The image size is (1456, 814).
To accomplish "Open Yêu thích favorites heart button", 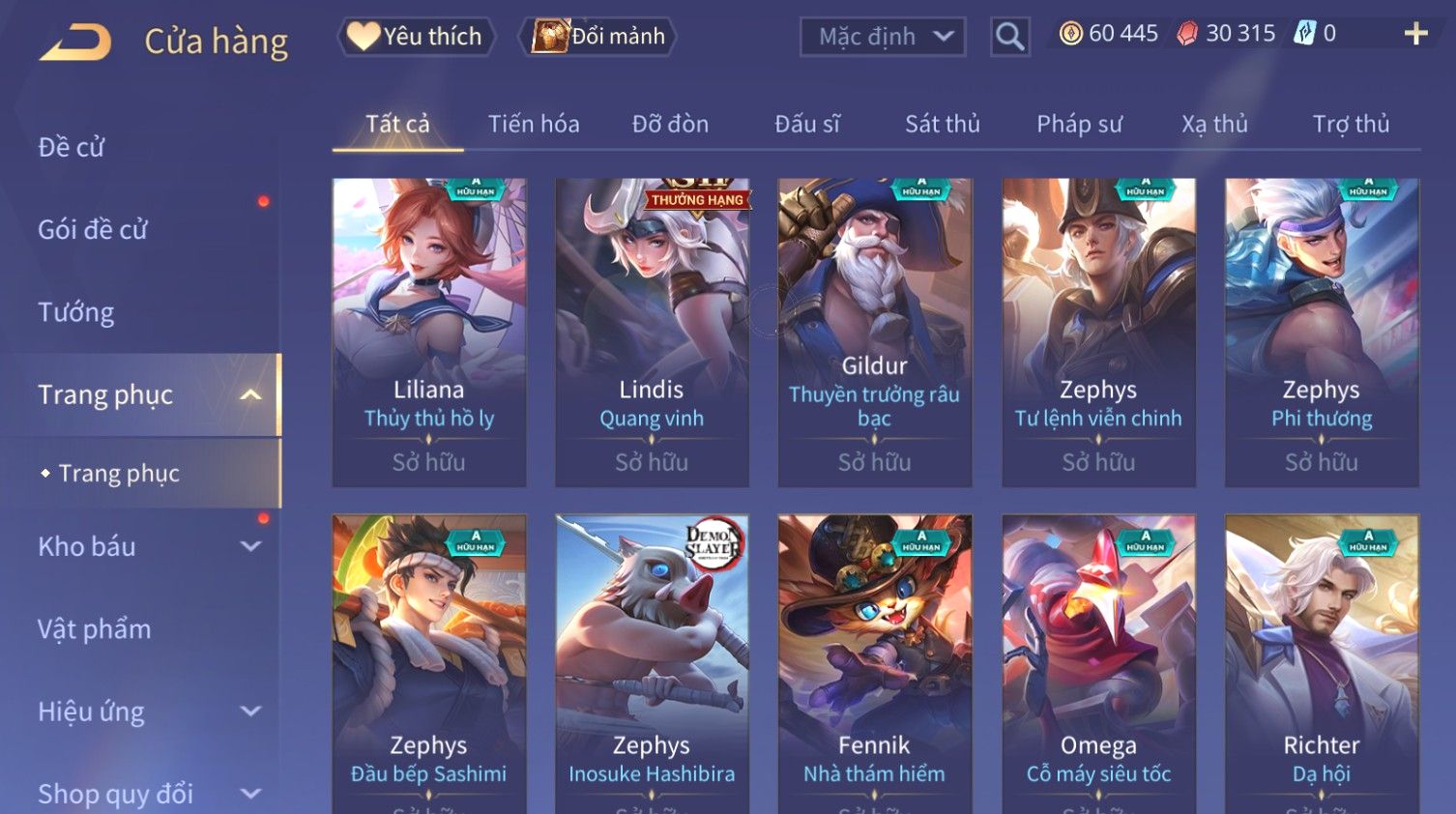I will click(x=416, y=37).
